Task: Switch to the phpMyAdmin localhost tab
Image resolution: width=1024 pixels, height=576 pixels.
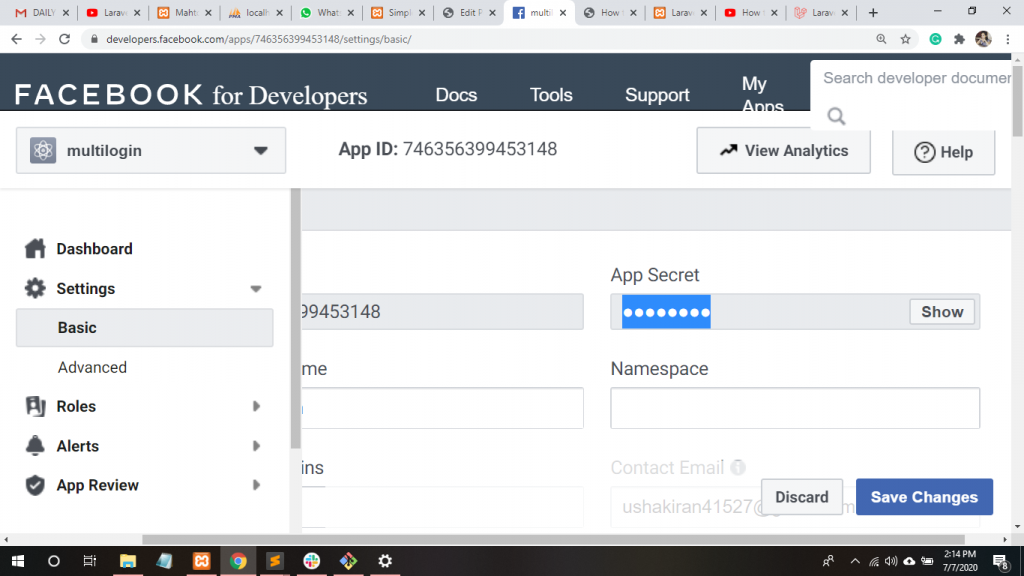Action: (x=255, y=12)
